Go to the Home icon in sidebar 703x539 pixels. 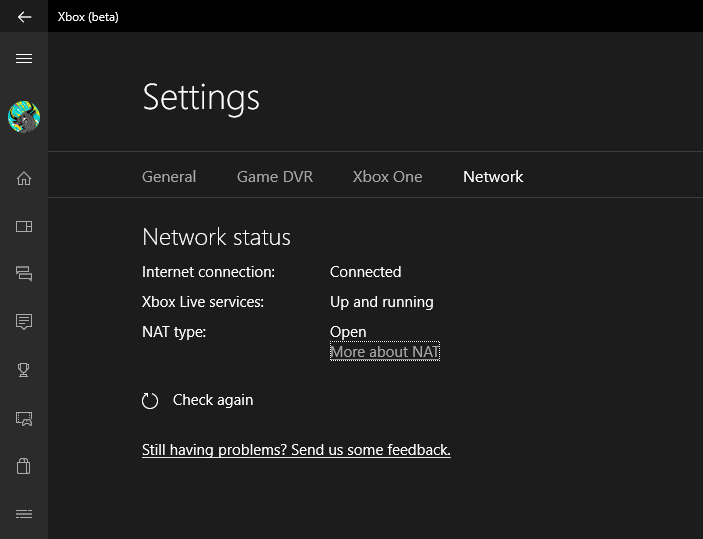(x=24, y=179)
